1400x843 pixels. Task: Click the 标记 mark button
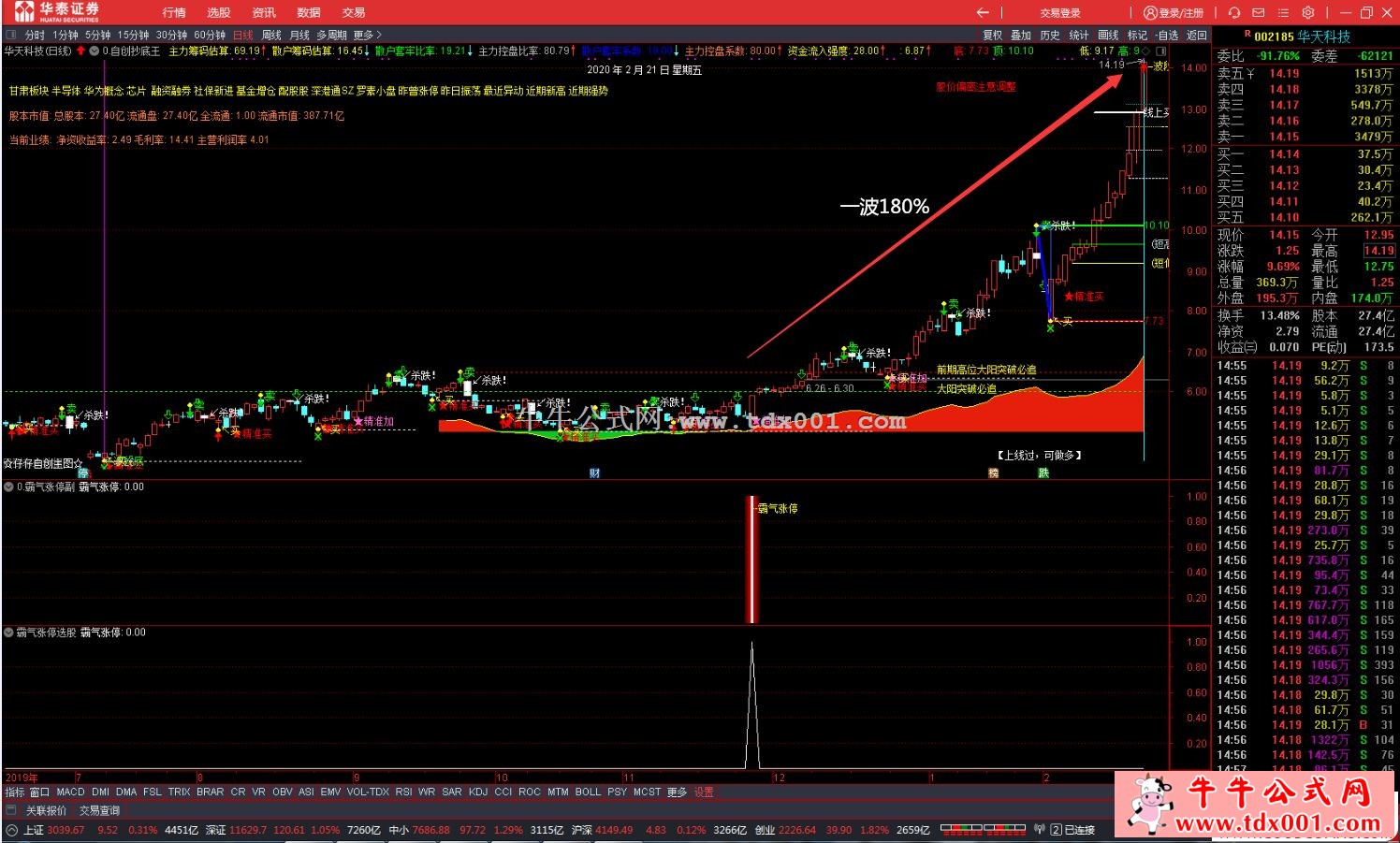pos(1137,35)
